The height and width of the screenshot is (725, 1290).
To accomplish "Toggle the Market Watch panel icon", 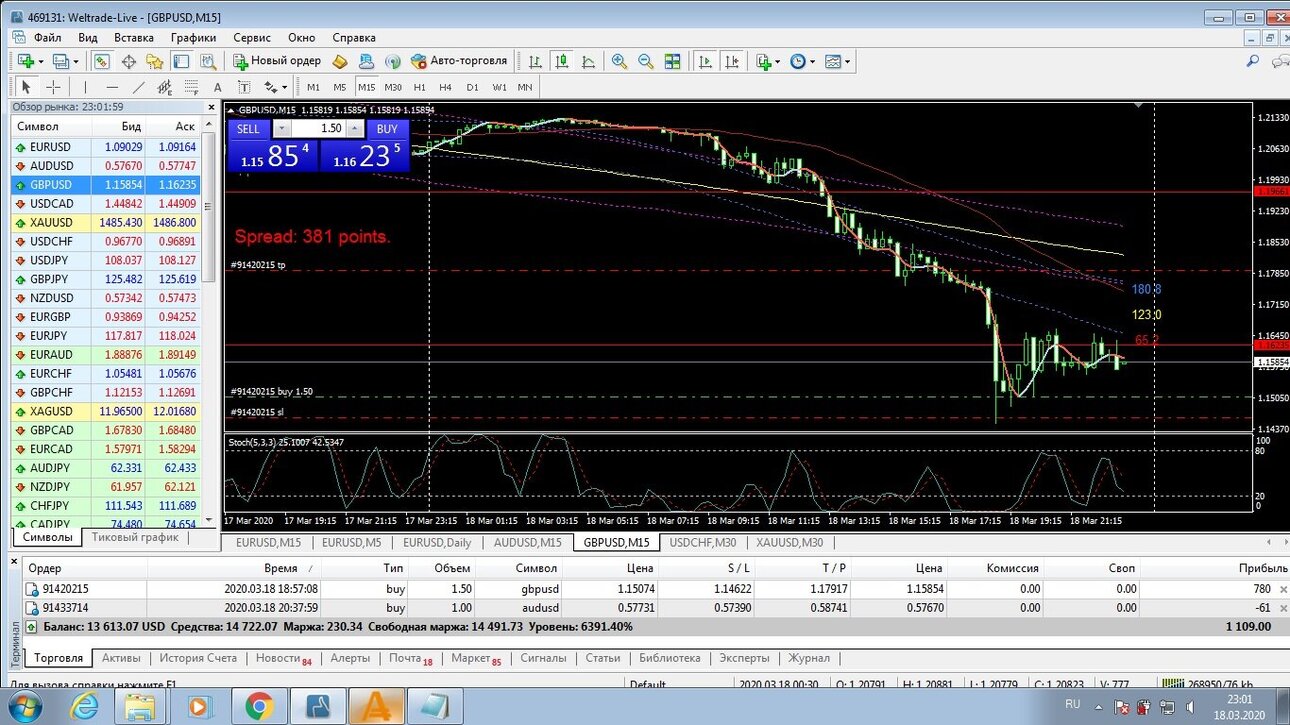I will pyautogui.click(x=102, y=61).
